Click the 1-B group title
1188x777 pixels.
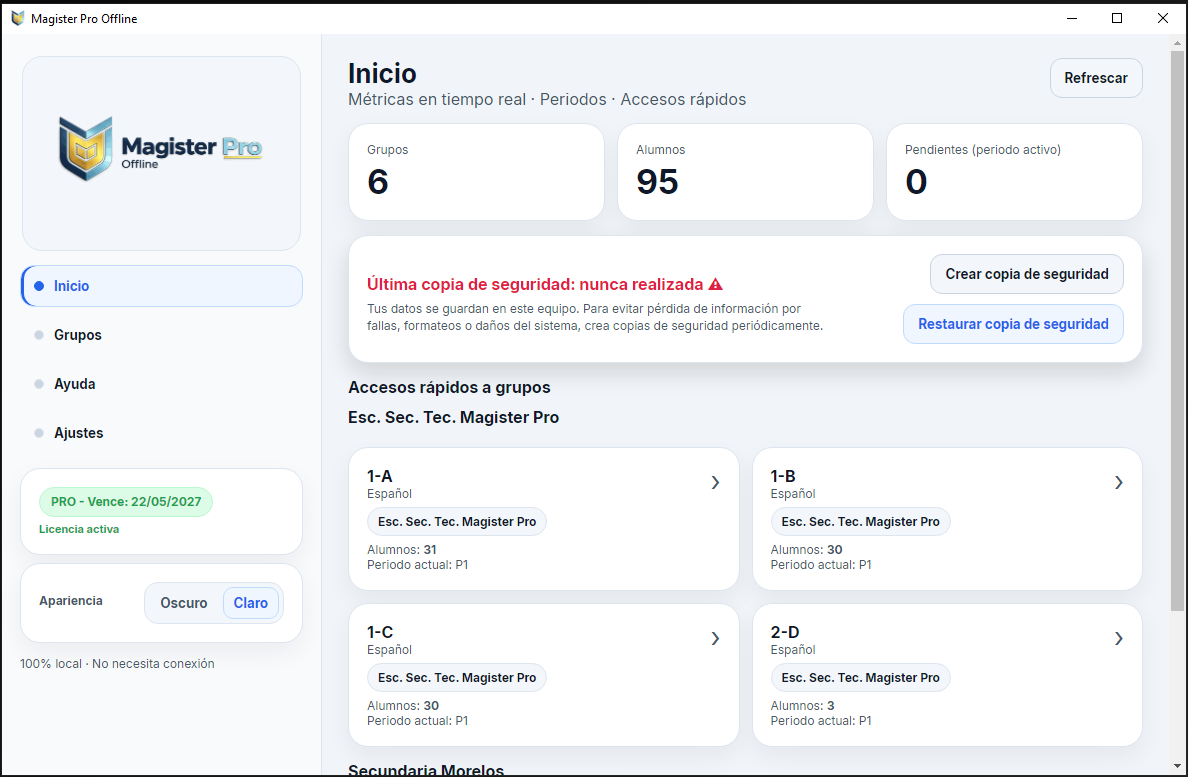783,476
